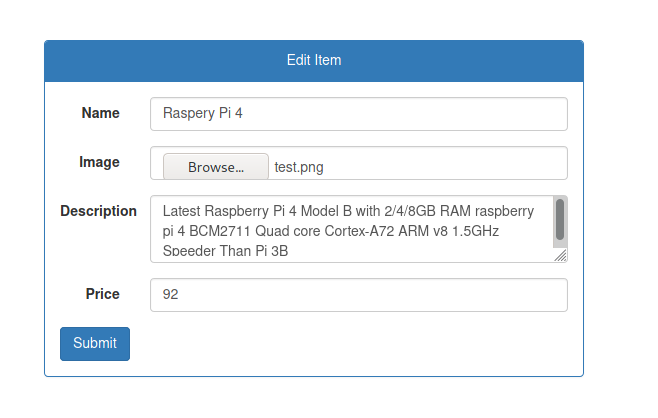
Task: Click the Description textarea resize handle
Action: pos(561,256)
